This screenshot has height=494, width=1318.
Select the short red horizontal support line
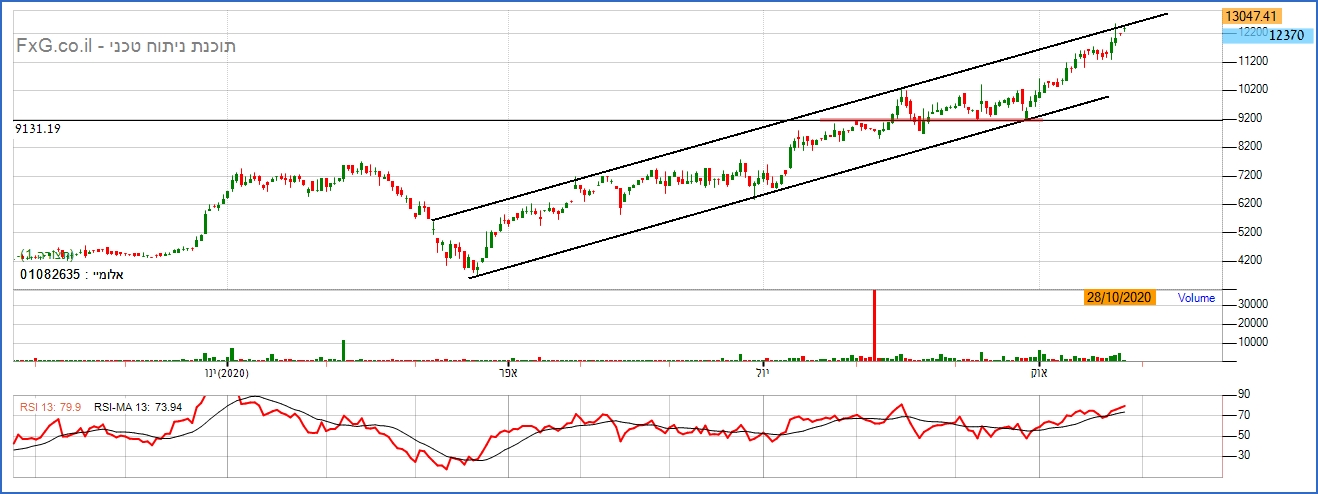click(x=931, y=120)
